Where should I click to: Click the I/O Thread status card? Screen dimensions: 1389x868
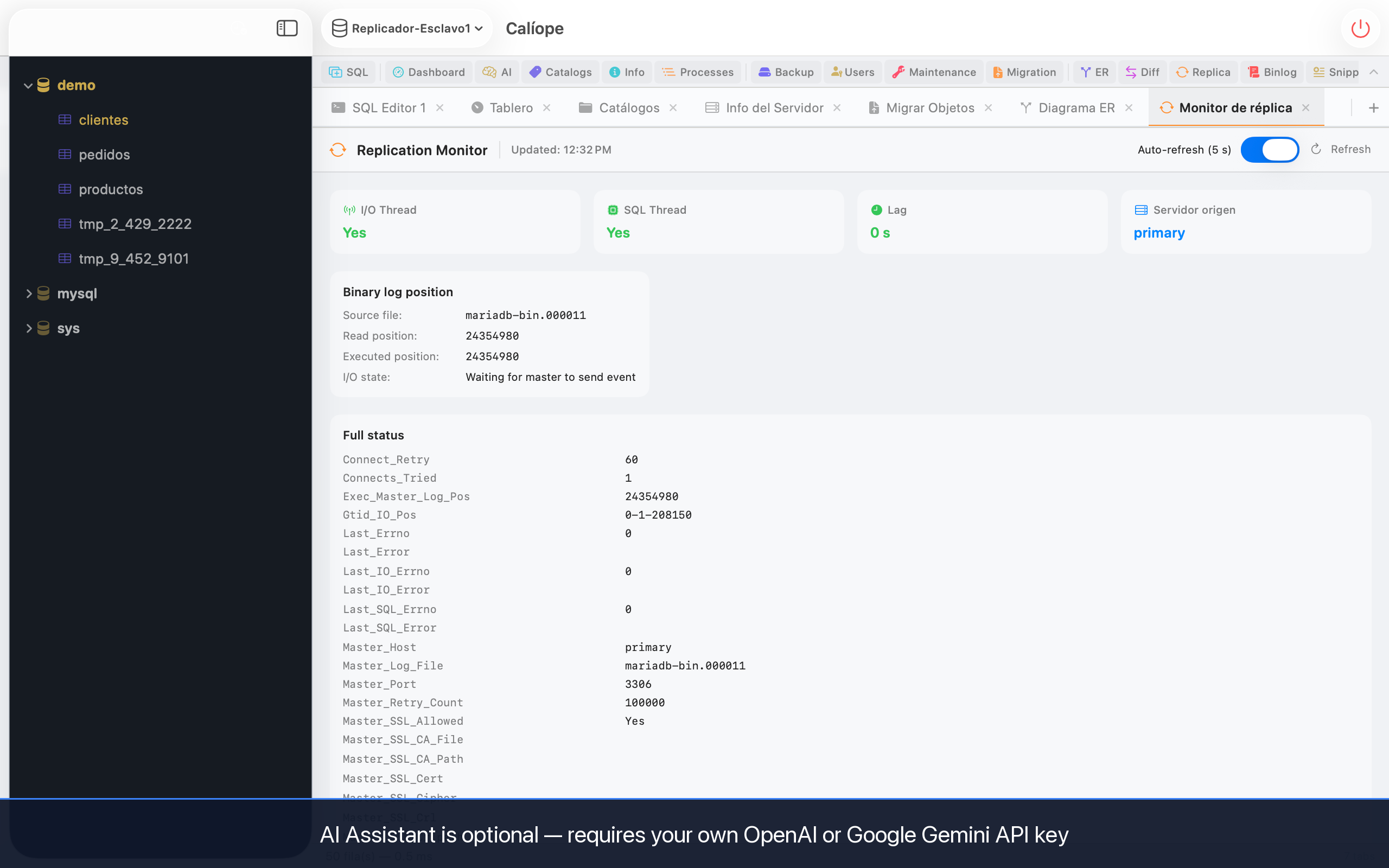coord(455,222)
